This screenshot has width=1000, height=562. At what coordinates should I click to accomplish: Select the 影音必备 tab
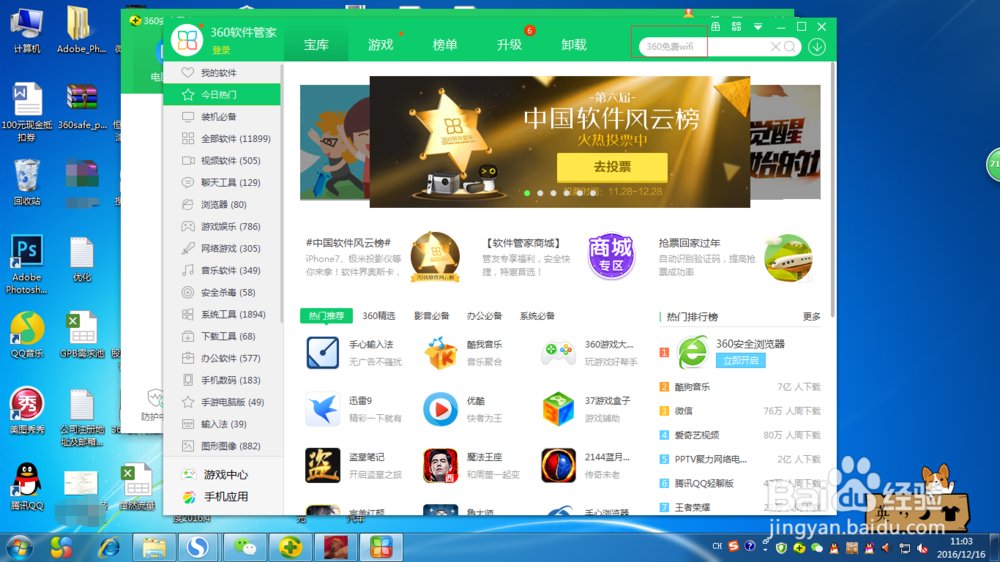(432, 316)
